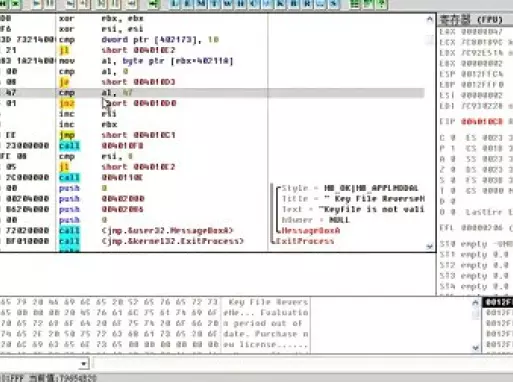Open Call stack with K button

coord(280,4)
